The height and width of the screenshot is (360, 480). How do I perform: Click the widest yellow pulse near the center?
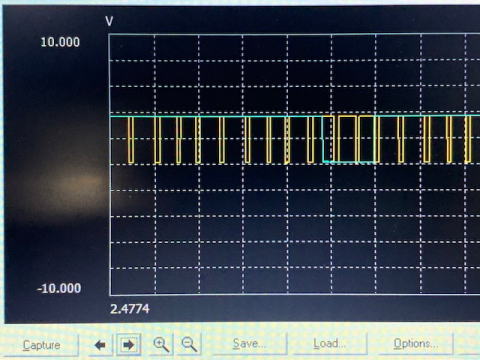click(347, 139)
